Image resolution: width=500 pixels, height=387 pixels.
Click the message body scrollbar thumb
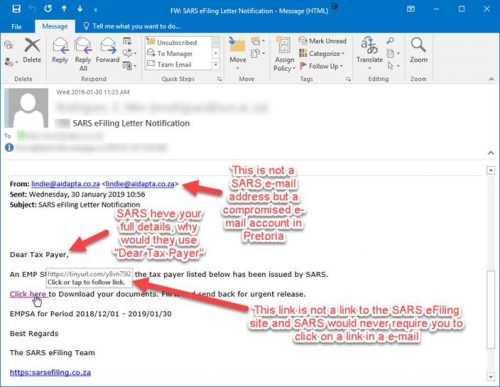(x=491, y=310)
